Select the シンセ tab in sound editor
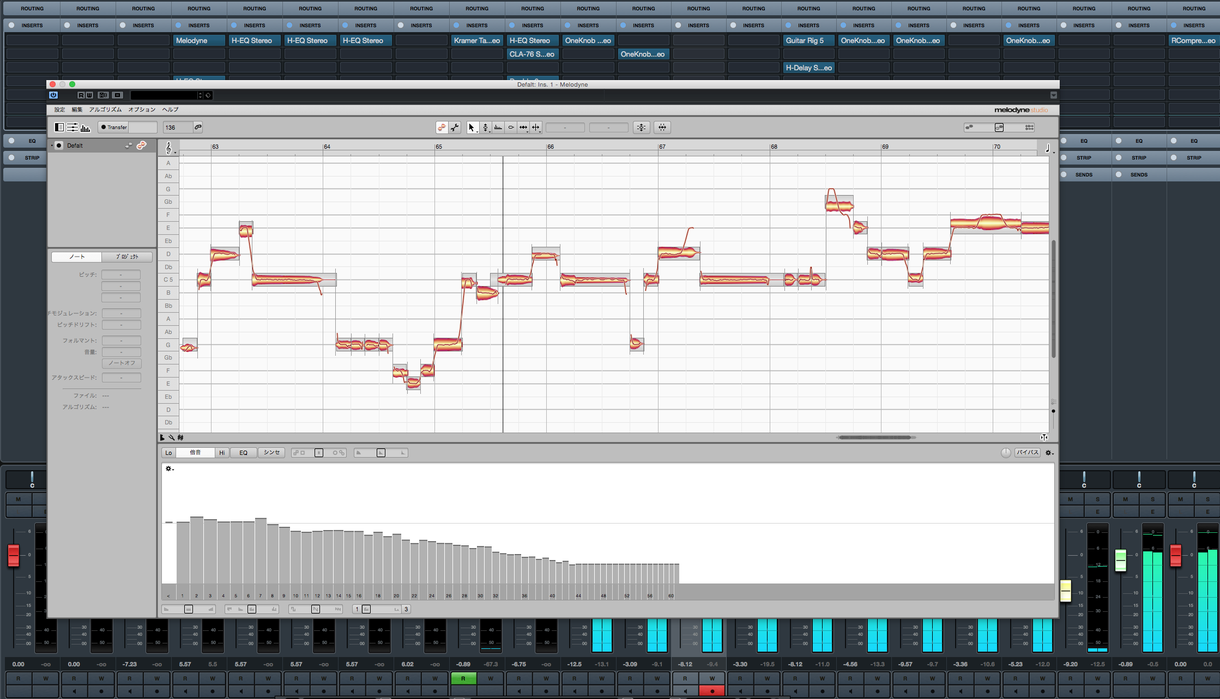Screen dimensions: 1220x699 point(272,453)
